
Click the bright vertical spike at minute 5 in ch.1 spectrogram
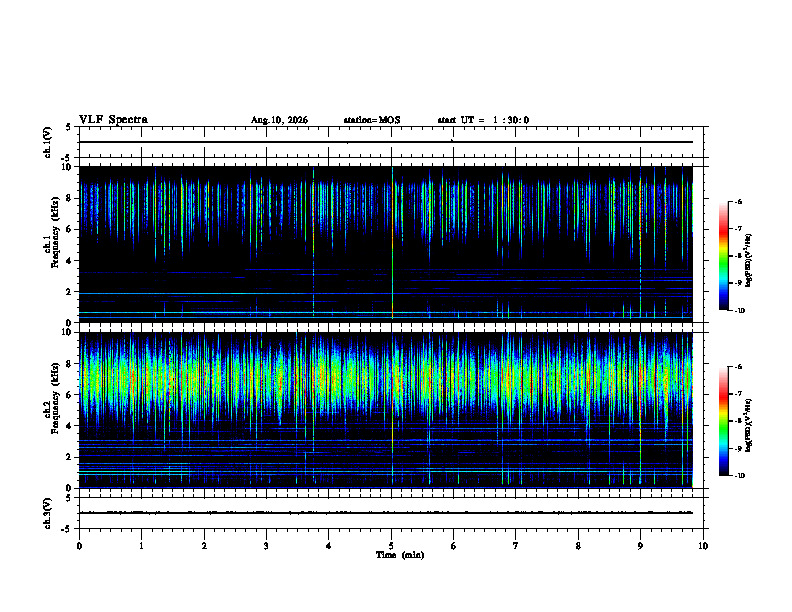392,244
